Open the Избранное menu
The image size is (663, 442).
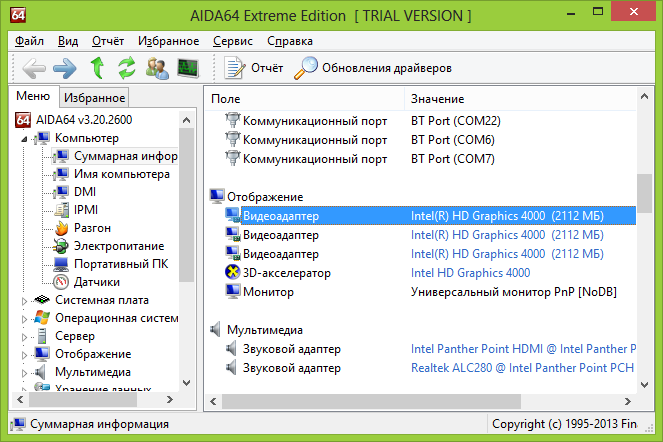[168, 41]
